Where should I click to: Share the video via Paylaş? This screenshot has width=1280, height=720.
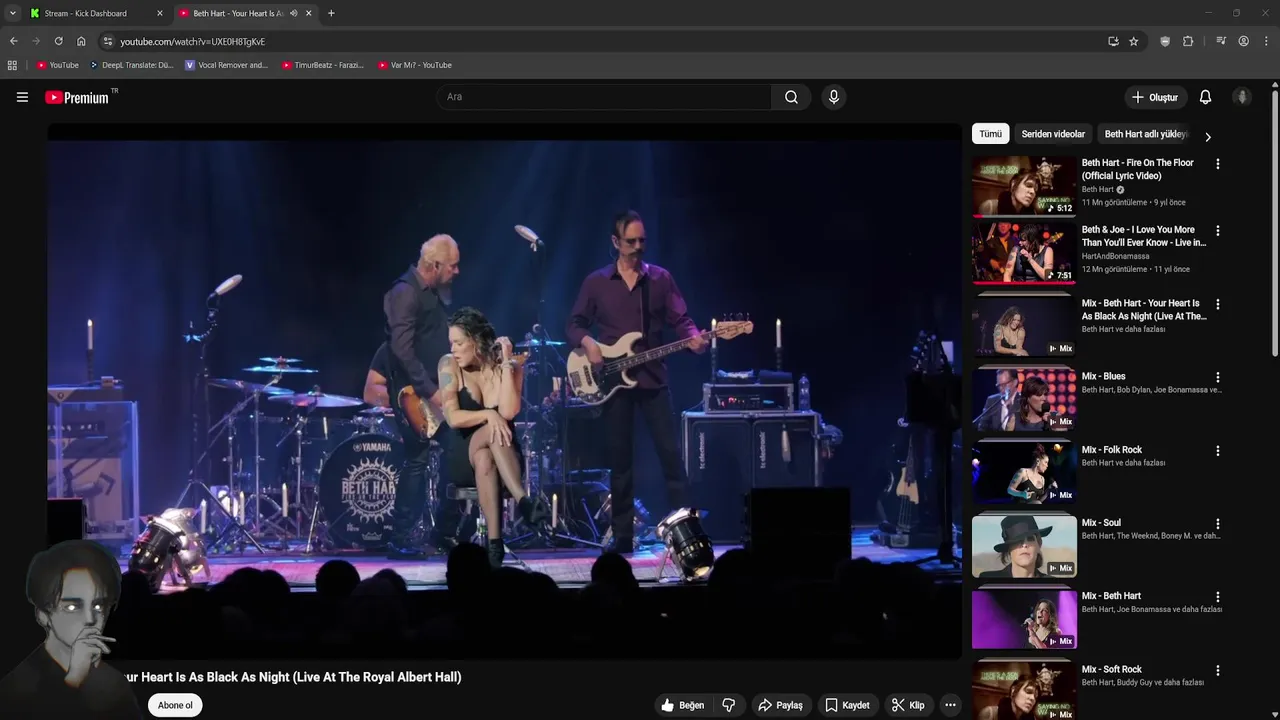click(x=780, y=705)
